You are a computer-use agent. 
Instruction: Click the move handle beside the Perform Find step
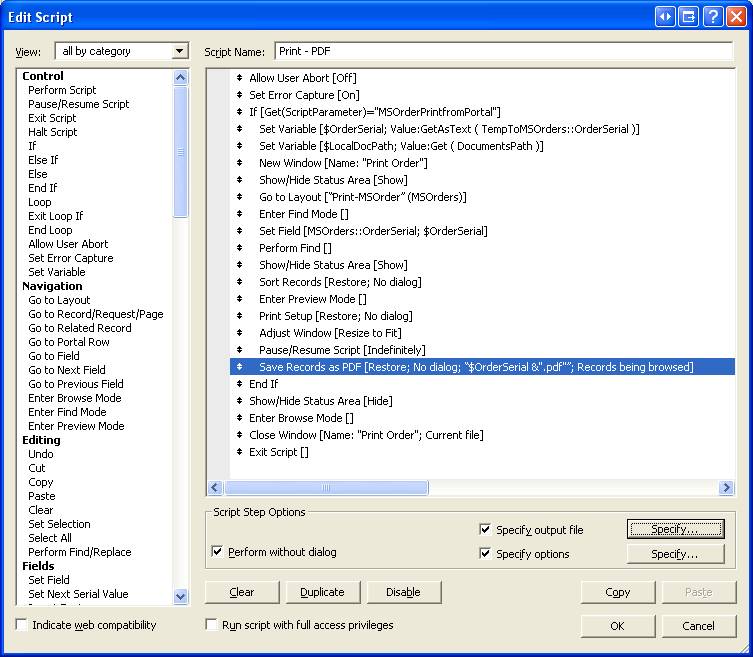tap(239, 248)
